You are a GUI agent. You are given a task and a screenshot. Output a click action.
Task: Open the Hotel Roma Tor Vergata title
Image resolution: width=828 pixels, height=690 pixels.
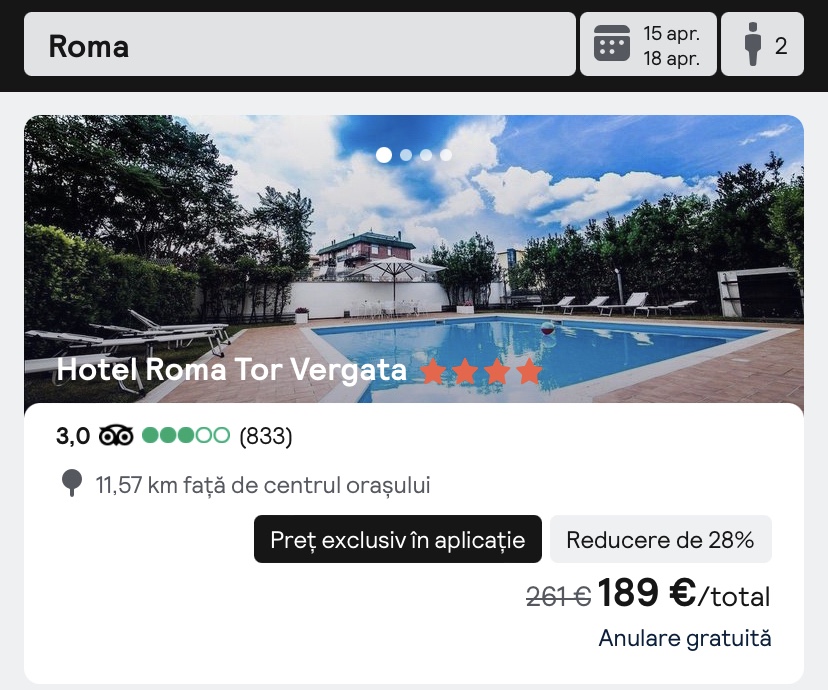(x=232, y=370)
